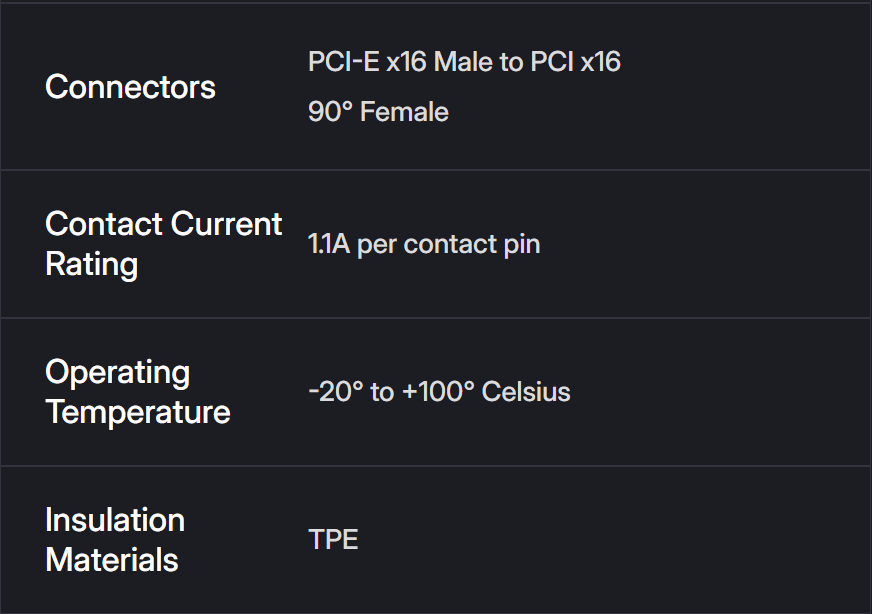Click the "1.1A per contact pin" value
872x614 pixels.
(x=424, y=245)
